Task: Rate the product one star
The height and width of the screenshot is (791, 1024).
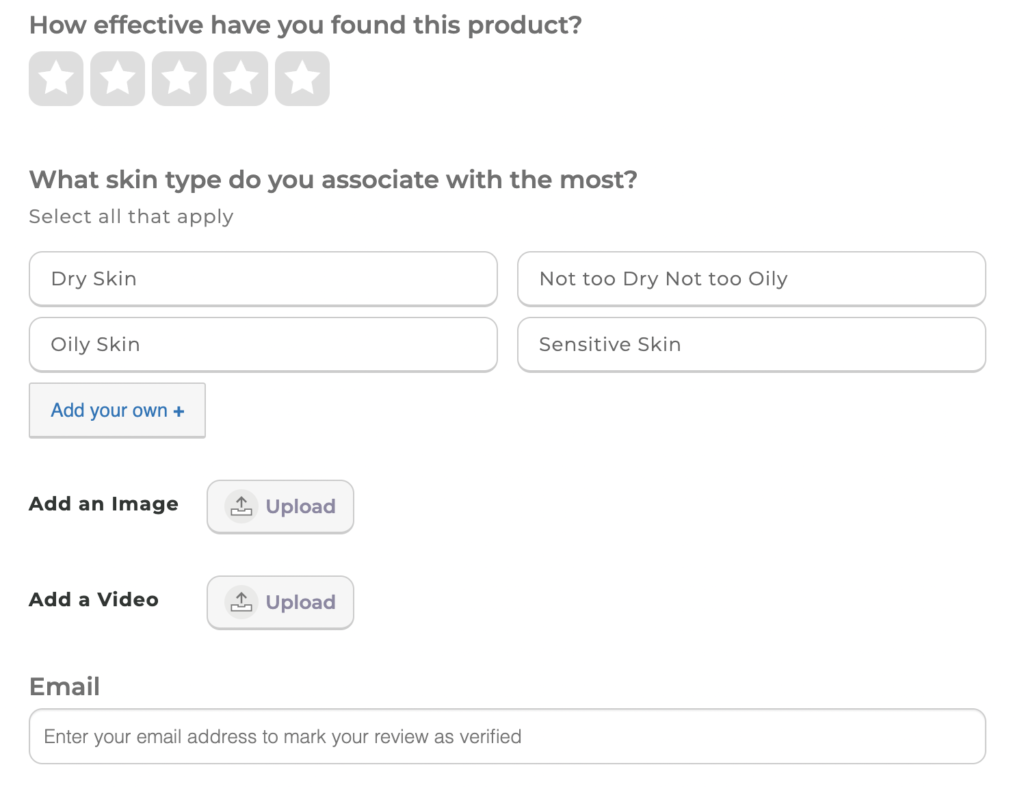Action: (56, 78)
